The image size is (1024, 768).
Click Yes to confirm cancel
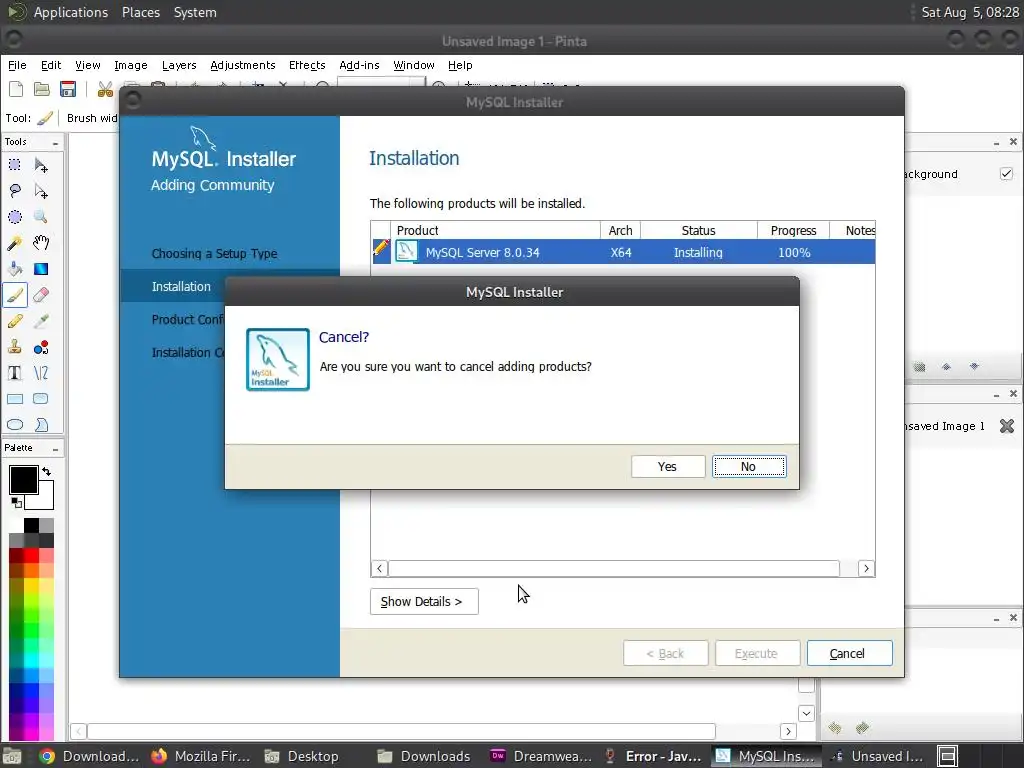667,466
